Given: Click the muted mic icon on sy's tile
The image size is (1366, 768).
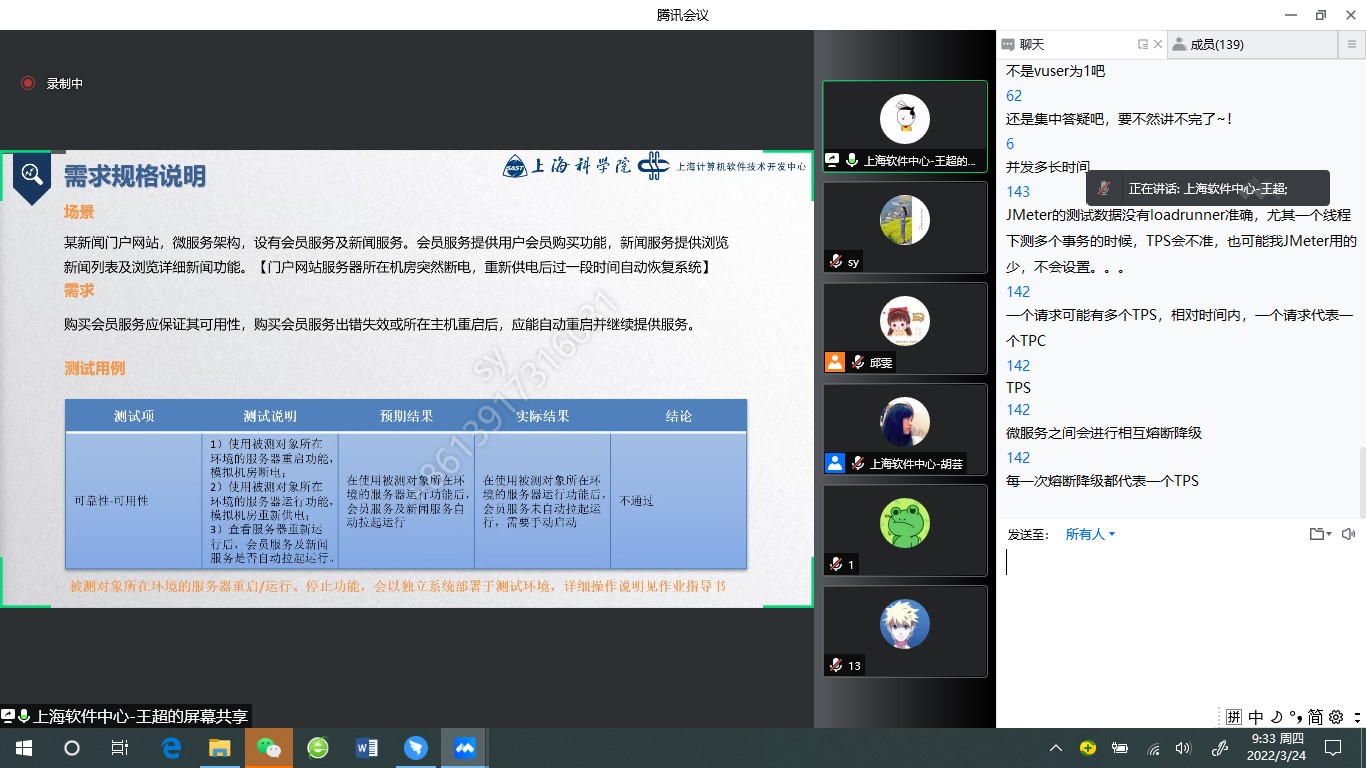Looking at the screenshot, I should 835,262.
